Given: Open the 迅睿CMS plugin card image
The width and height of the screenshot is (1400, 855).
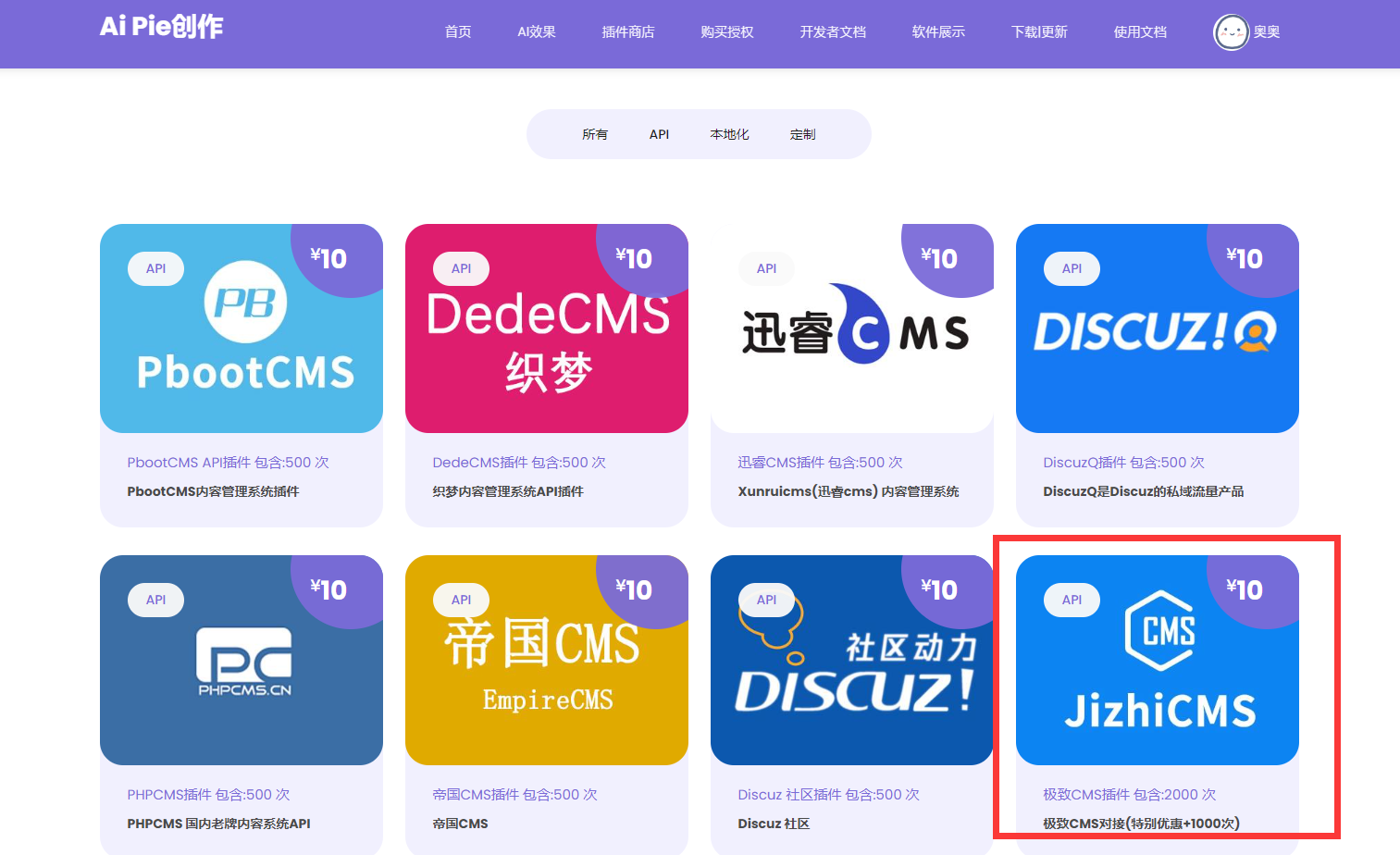Looking at the screenshot, I should click(852, 328).
